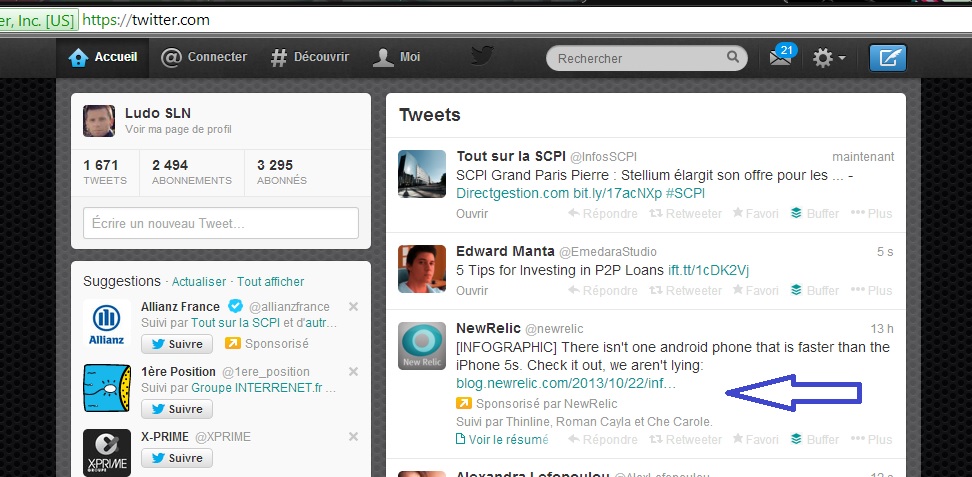This screenshot has width=972, height=477.
Task: Open Plus menu on Edward Manta tweet
Action: [x=872, y=290]
